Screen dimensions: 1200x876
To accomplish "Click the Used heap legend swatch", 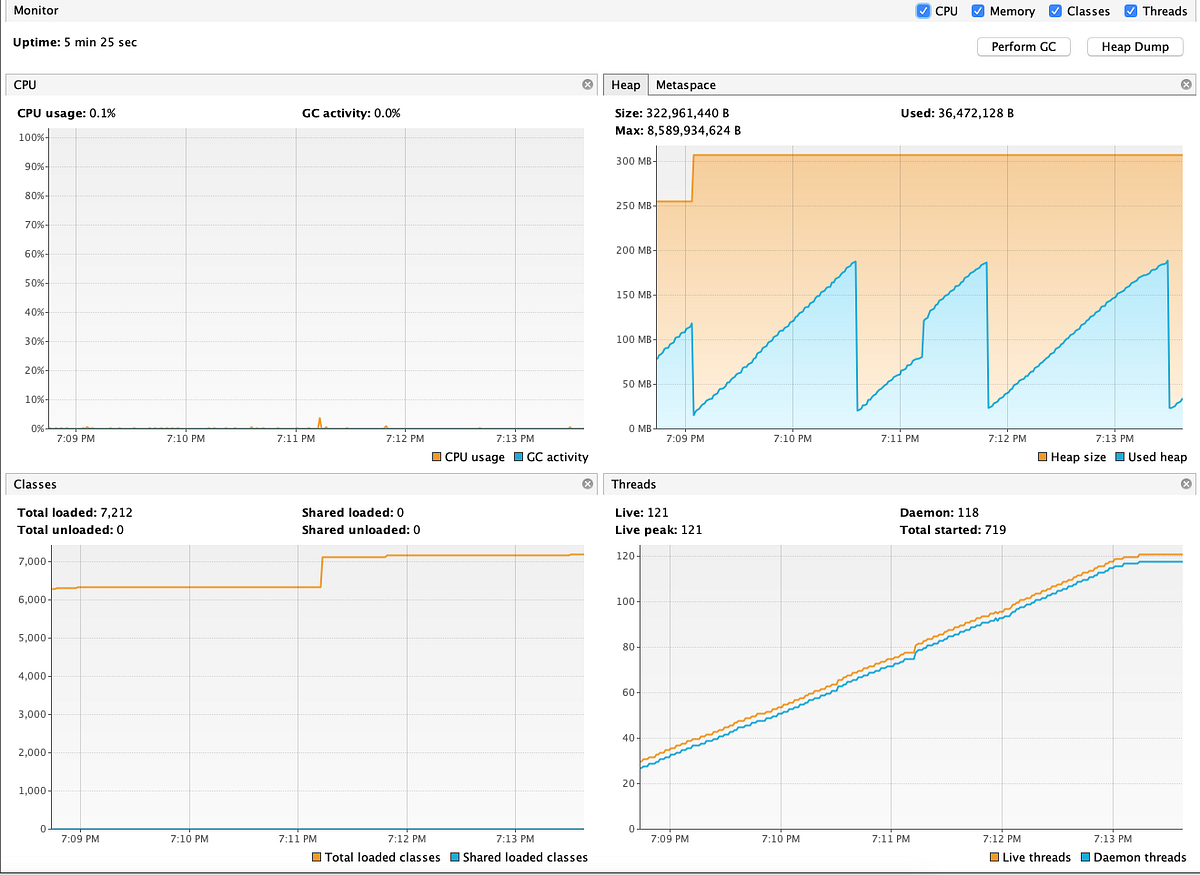I will click(1119, 457).
